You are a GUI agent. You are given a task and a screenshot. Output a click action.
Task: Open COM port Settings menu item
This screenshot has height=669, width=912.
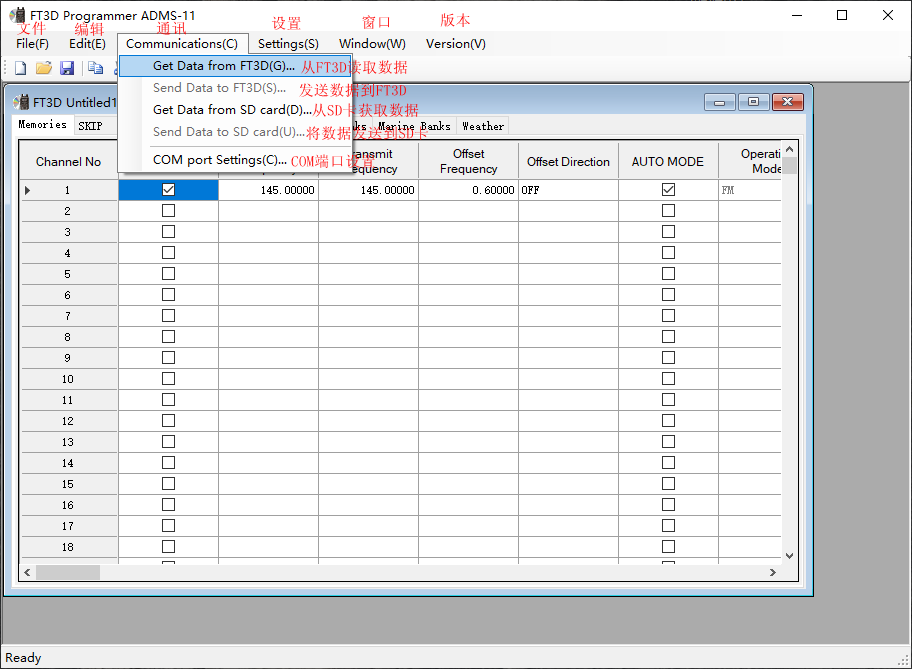click(x=219, y=160)
